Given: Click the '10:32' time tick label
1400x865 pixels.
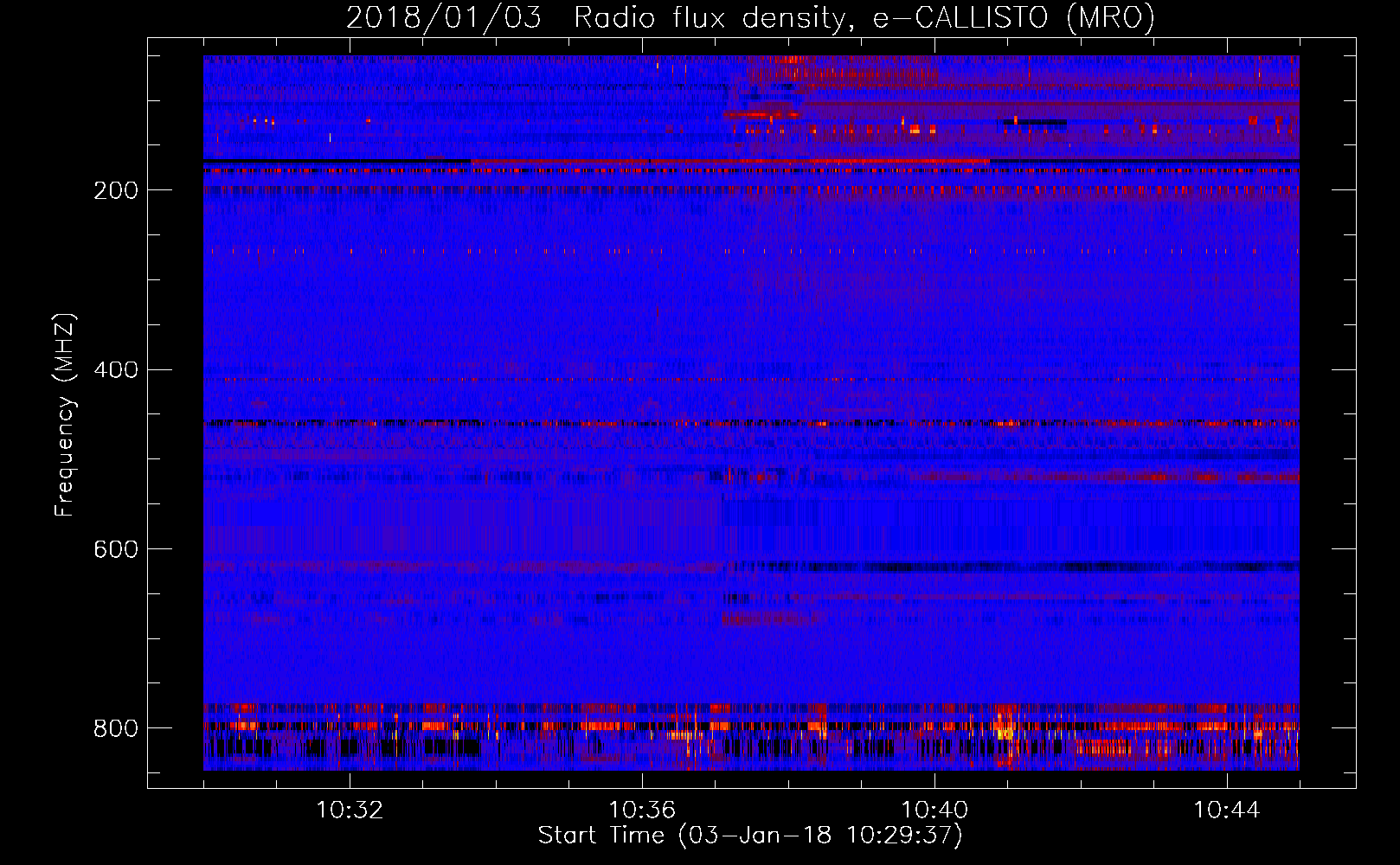Looking at the screenshot, I should 350,811.
